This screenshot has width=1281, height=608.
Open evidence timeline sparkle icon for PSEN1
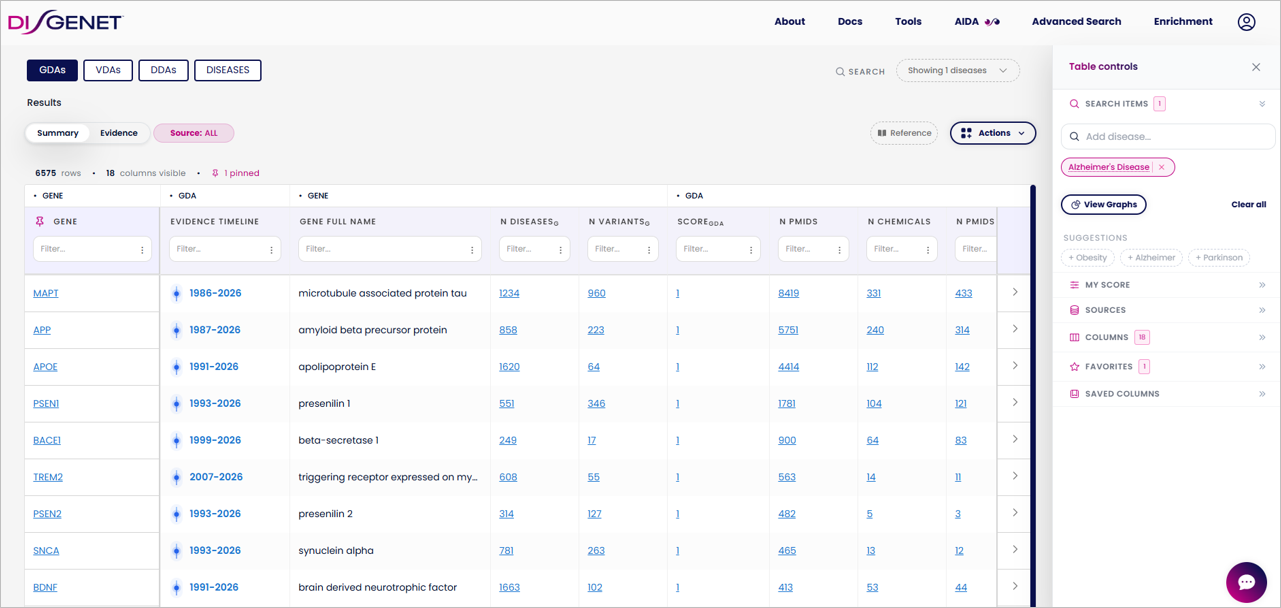tap(177, 404)
